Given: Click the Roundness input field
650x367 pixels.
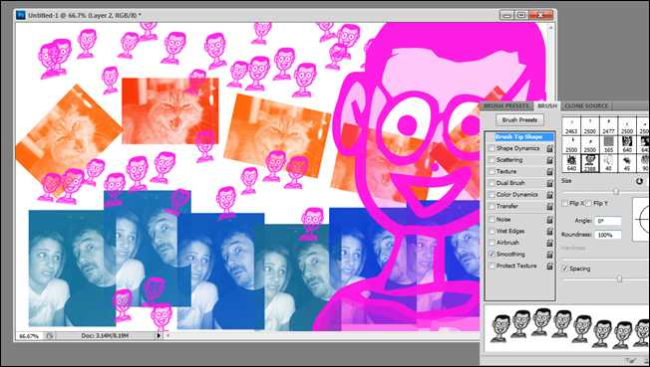Looking at the screenshot, I should pyautogui.click(x=608, y=235).
